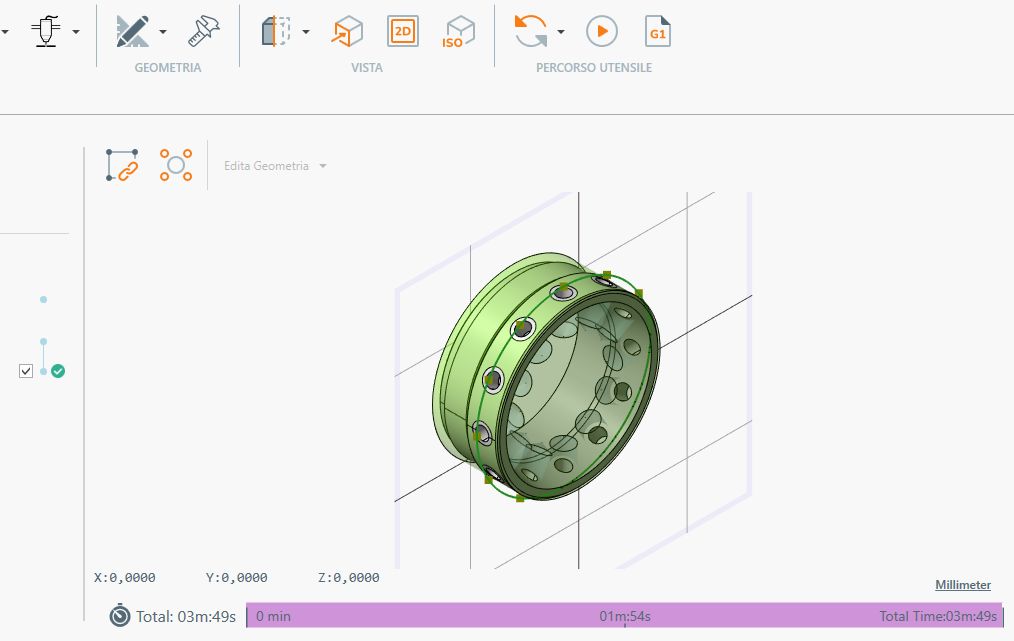Click the X:0,0000 coordinate readout
This screenshot has width=1014, height=641.
click(x=125, y=578)
